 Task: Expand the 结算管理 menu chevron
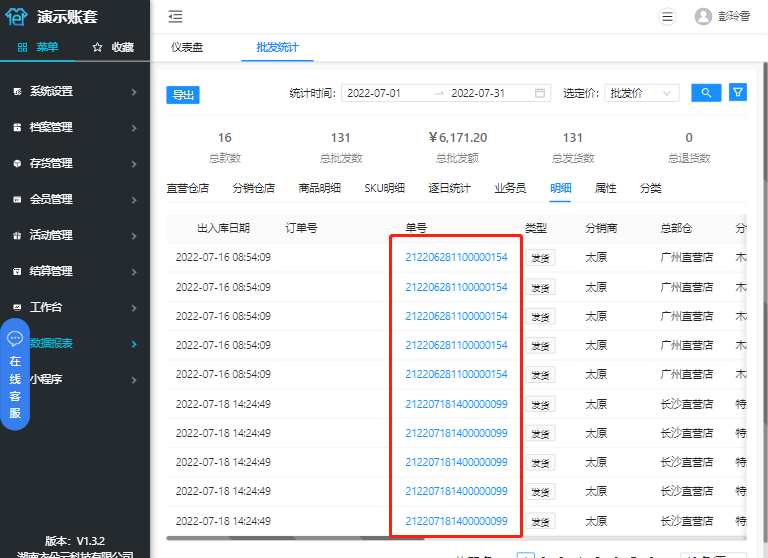[x=134, y=272]
